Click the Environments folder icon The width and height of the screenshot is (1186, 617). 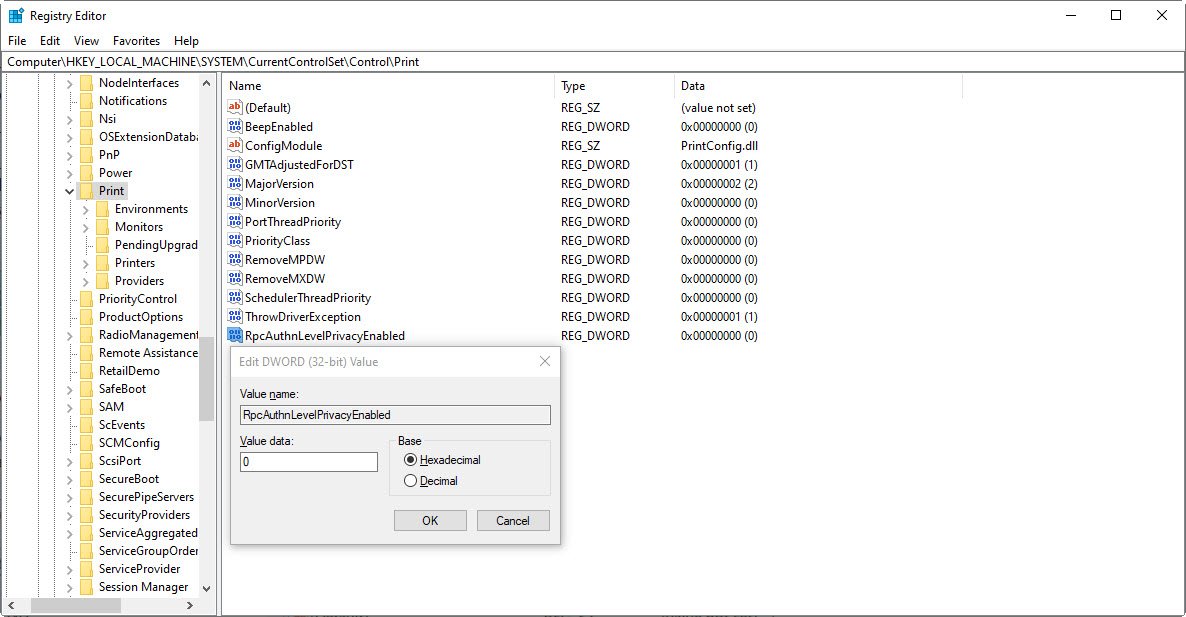coord(102,209)
